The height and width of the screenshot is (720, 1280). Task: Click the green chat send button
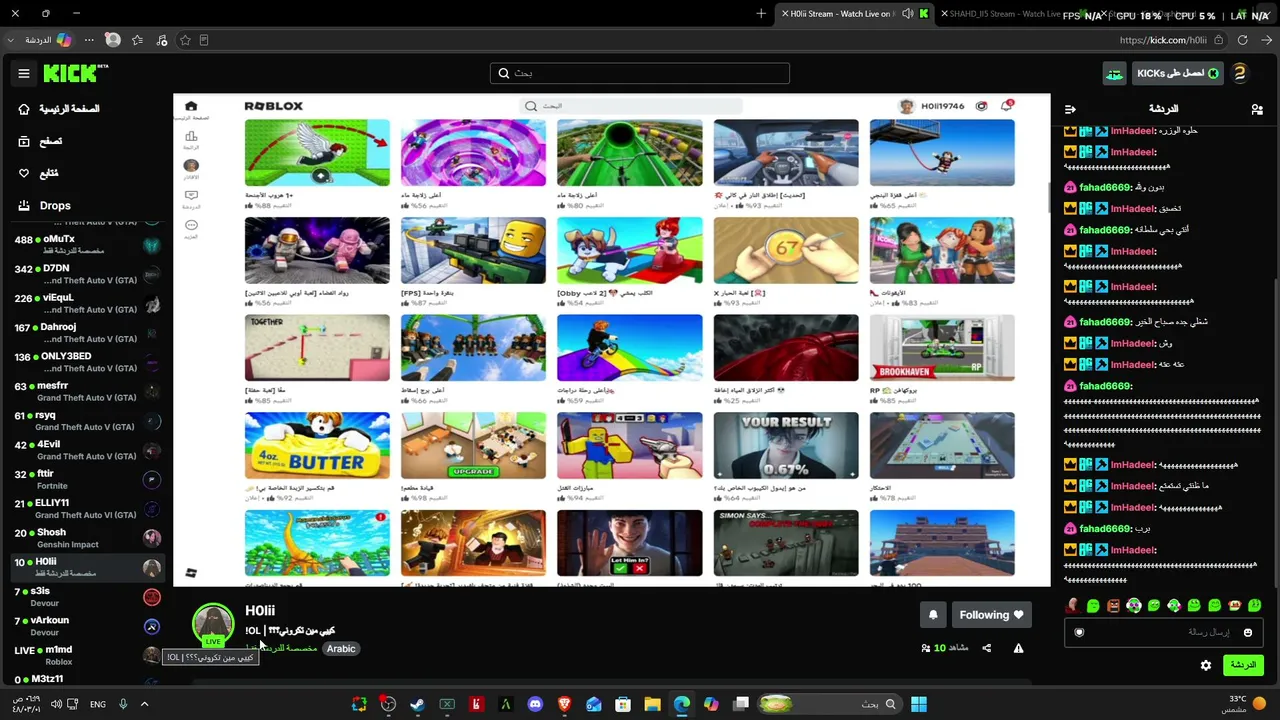pos(1243,665)
